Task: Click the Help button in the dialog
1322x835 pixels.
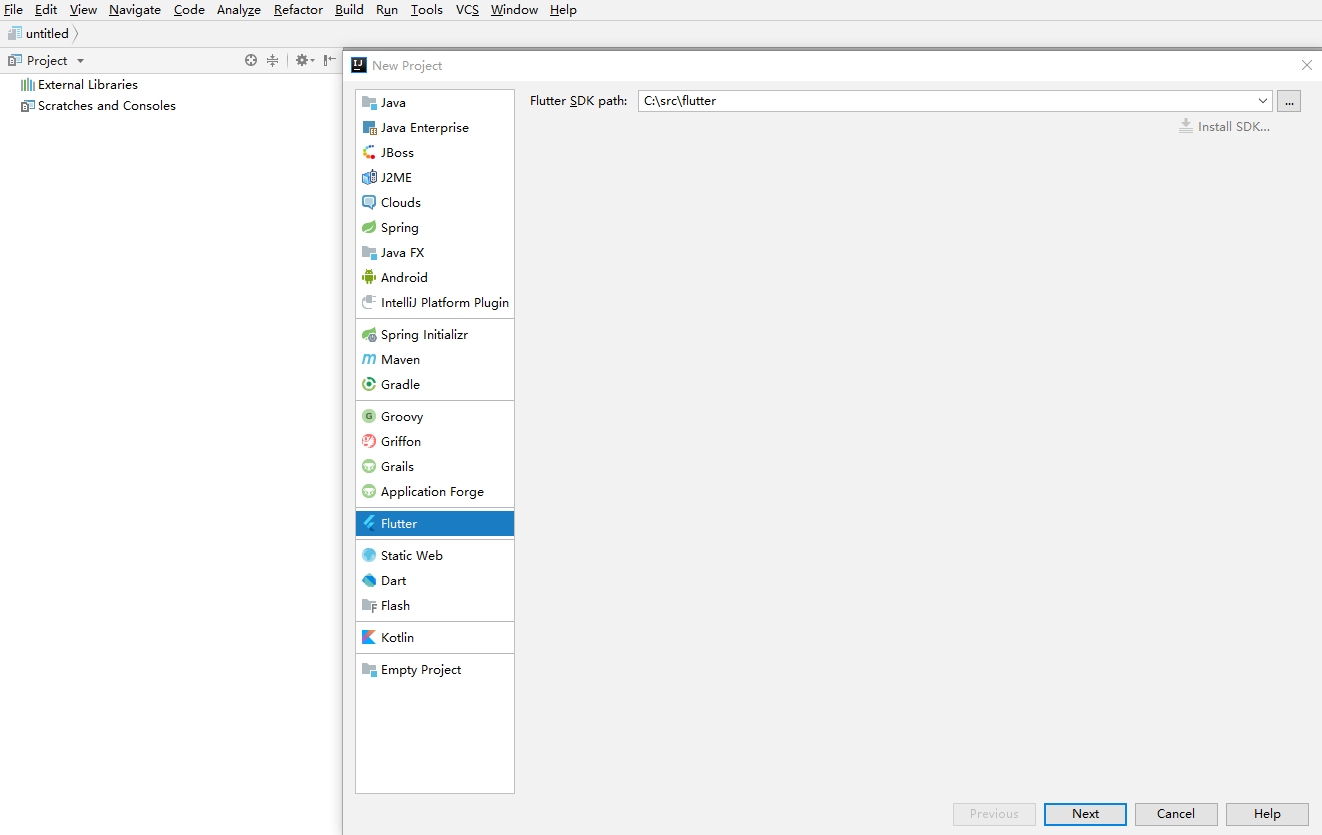Action: pyautogui.click(x=1267, y=814)
